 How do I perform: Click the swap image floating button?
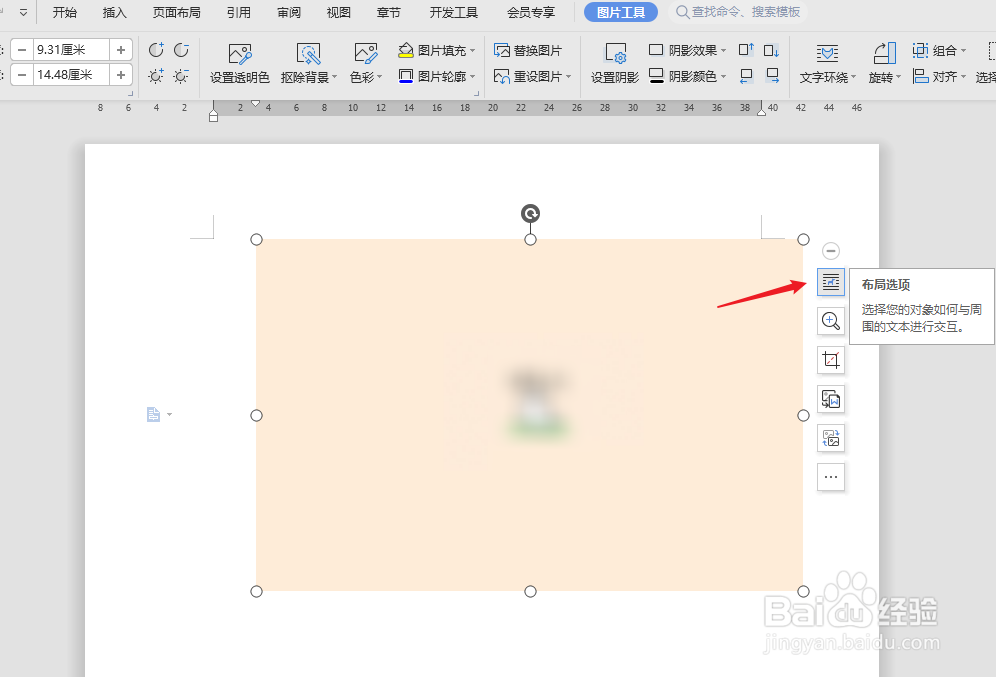point(831,438)
